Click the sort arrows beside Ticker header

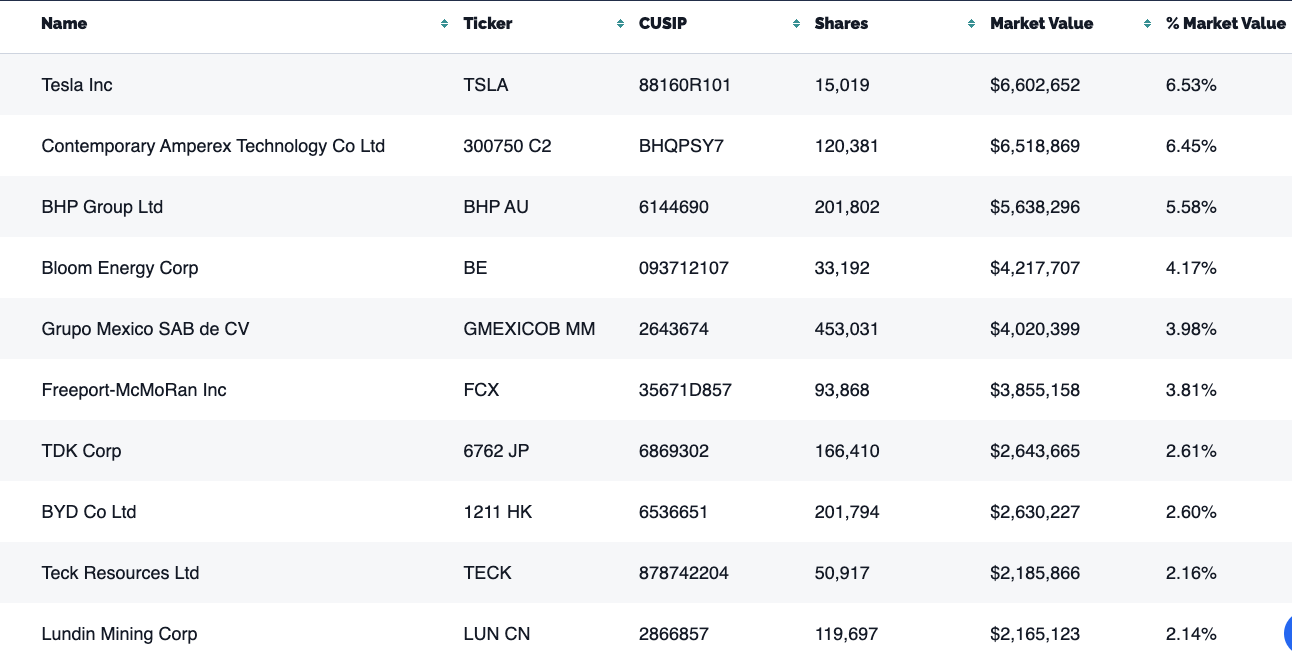tap(621, 24)
